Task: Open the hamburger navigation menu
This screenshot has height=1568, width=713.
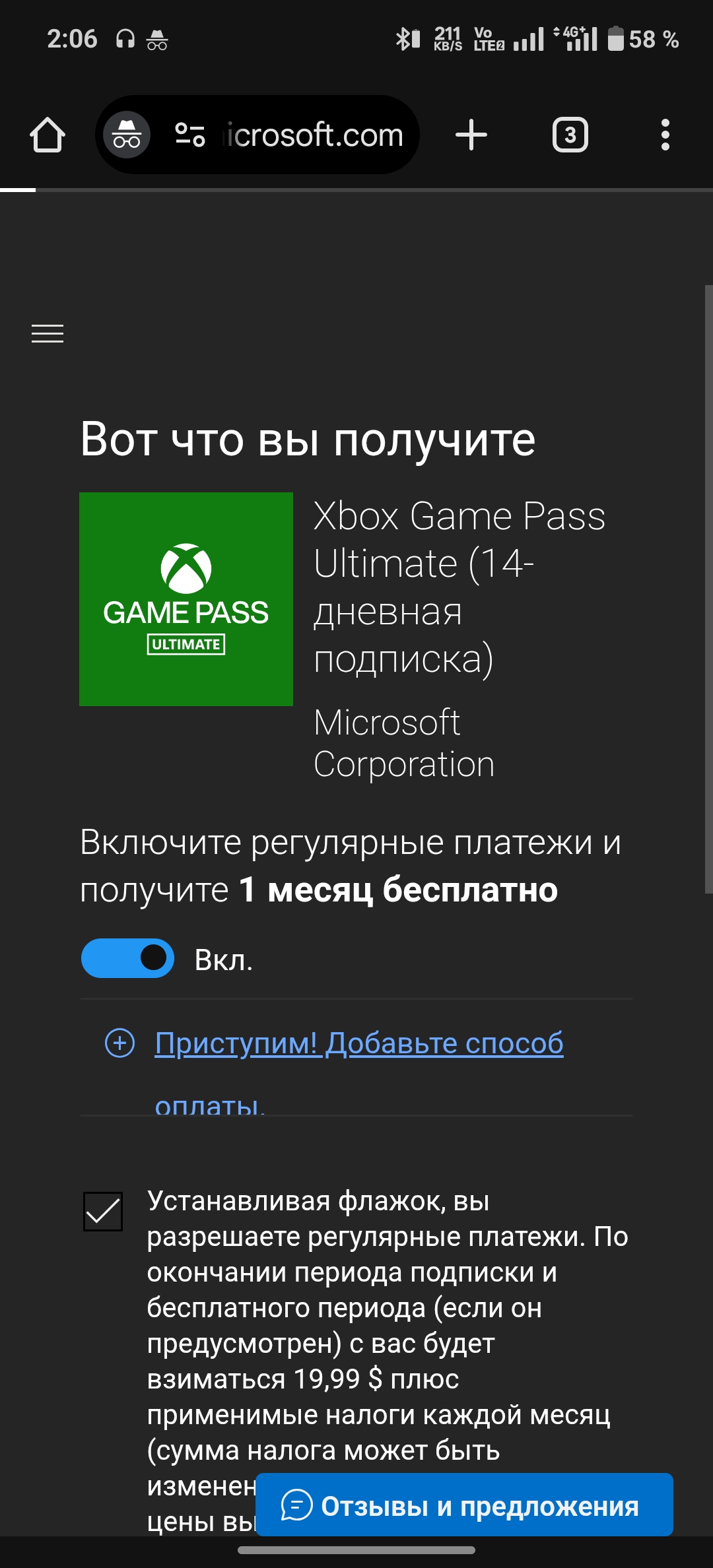Action: coord(48,334)
